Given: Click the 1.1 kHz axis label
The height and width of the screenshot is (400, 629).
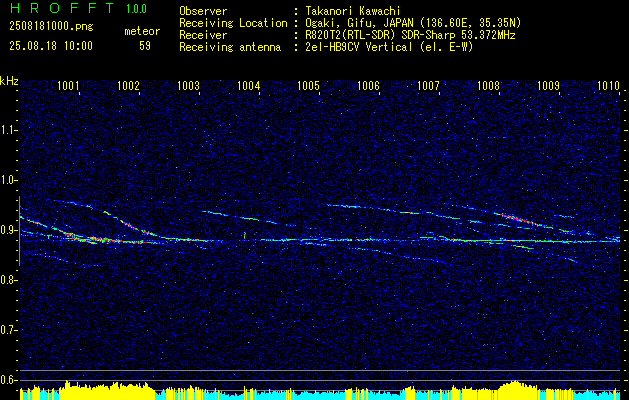Looking at the screenshot, I should point(9,130).
